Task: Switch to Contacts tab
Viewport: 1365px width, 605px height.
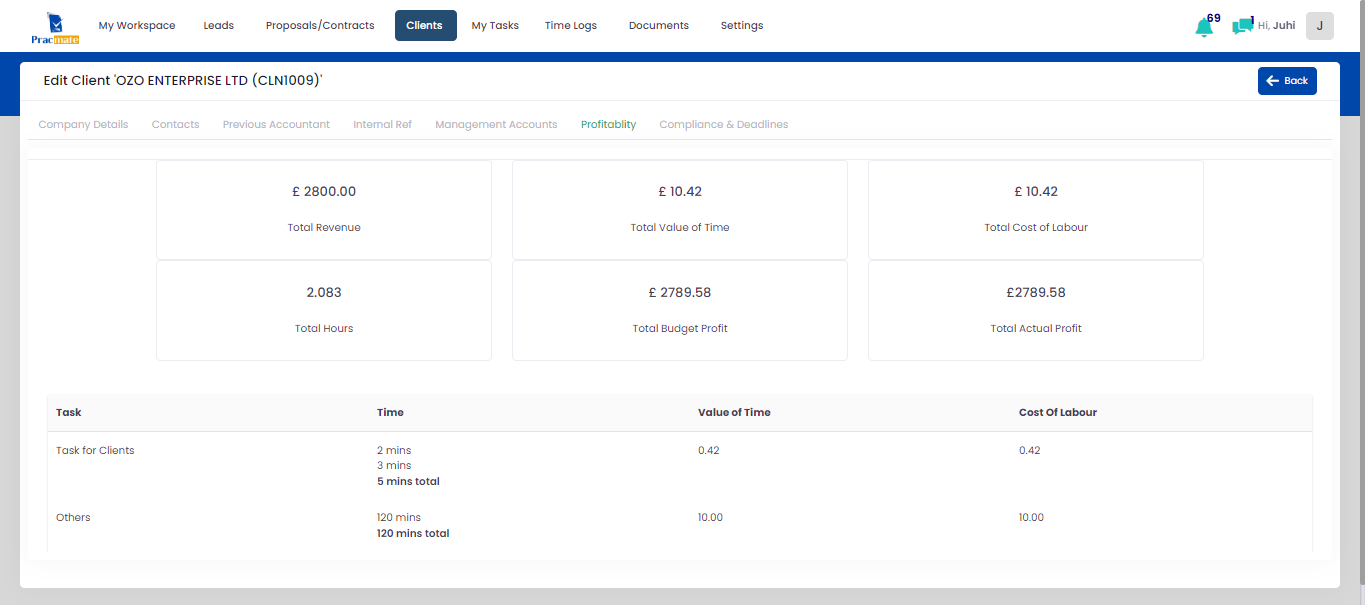Action: click(x=176, y=125)
